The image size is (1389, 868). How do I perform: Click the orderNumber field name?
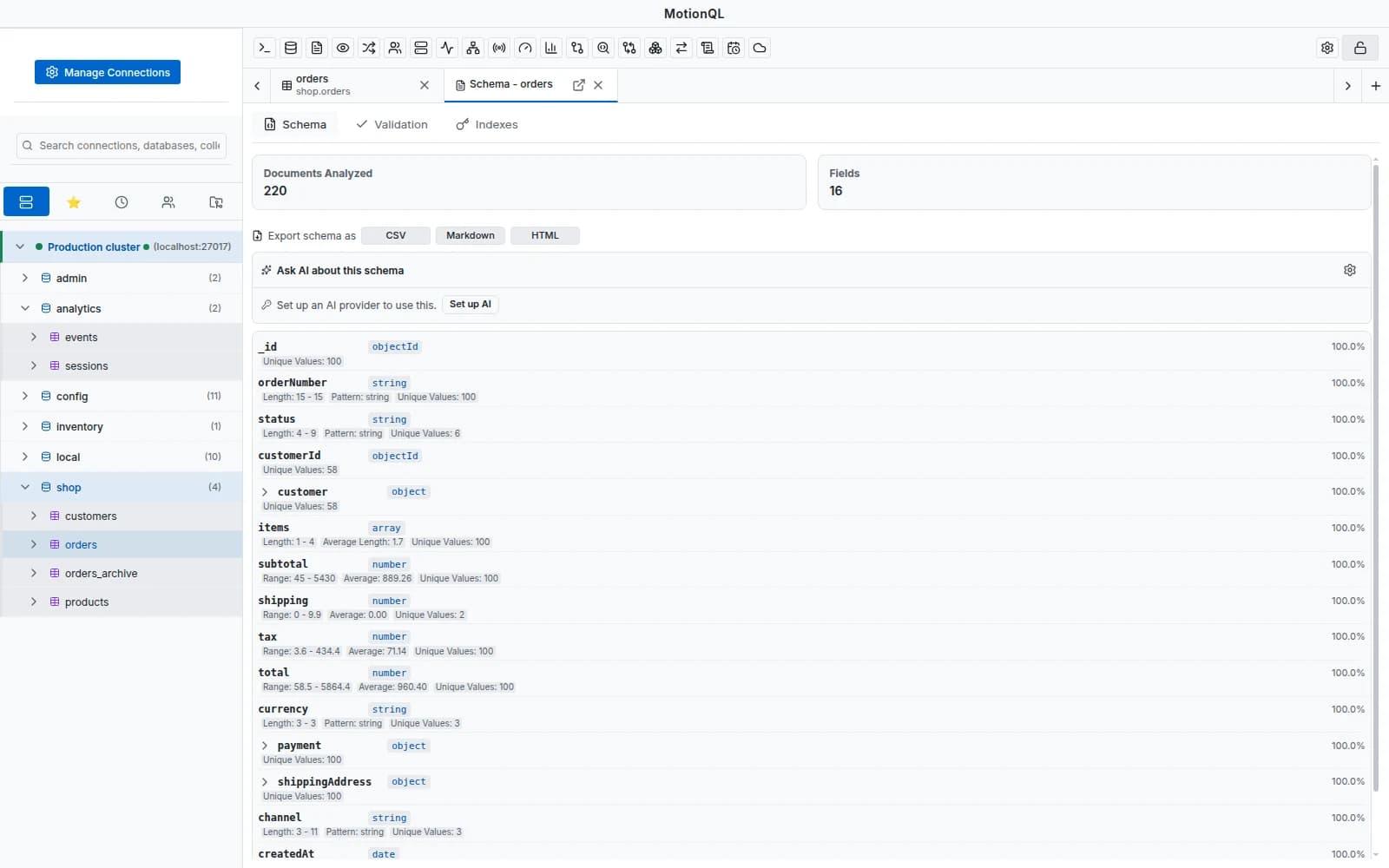(293, 383)
